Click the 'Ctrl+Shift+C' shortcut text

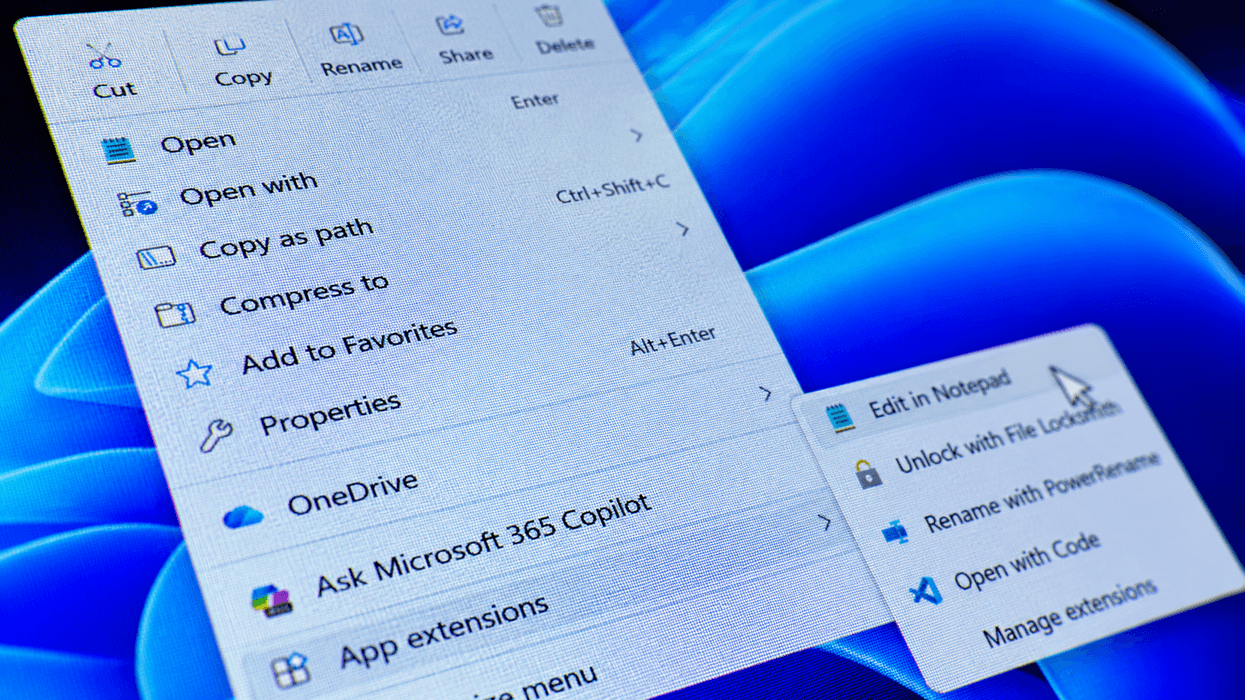point(613,188)
